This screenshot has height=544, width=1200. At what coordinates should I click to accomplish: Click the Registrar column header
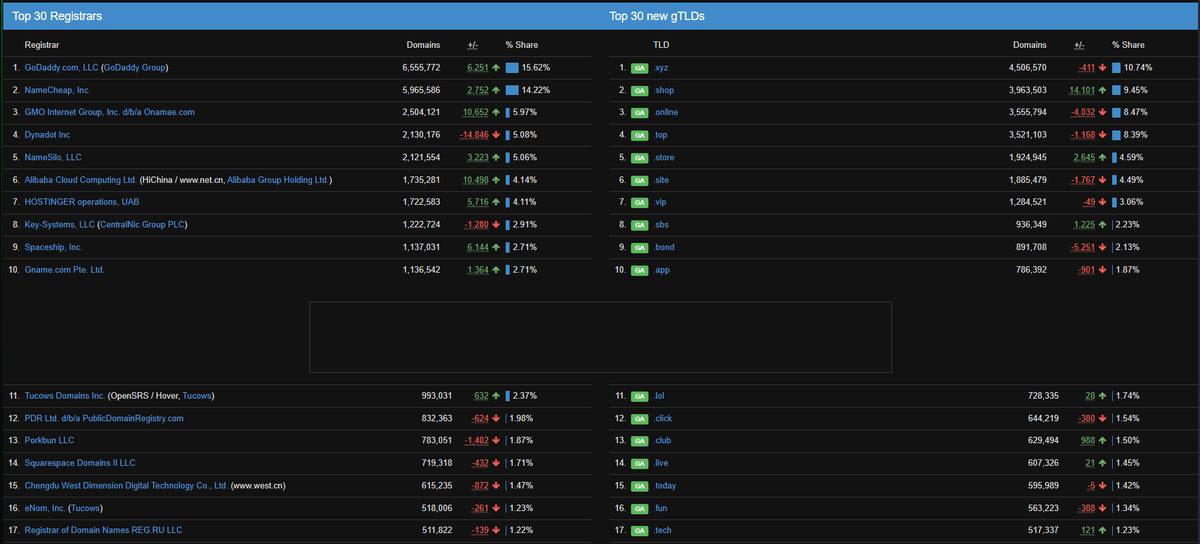pyautogui.click(x=42, y=45)
